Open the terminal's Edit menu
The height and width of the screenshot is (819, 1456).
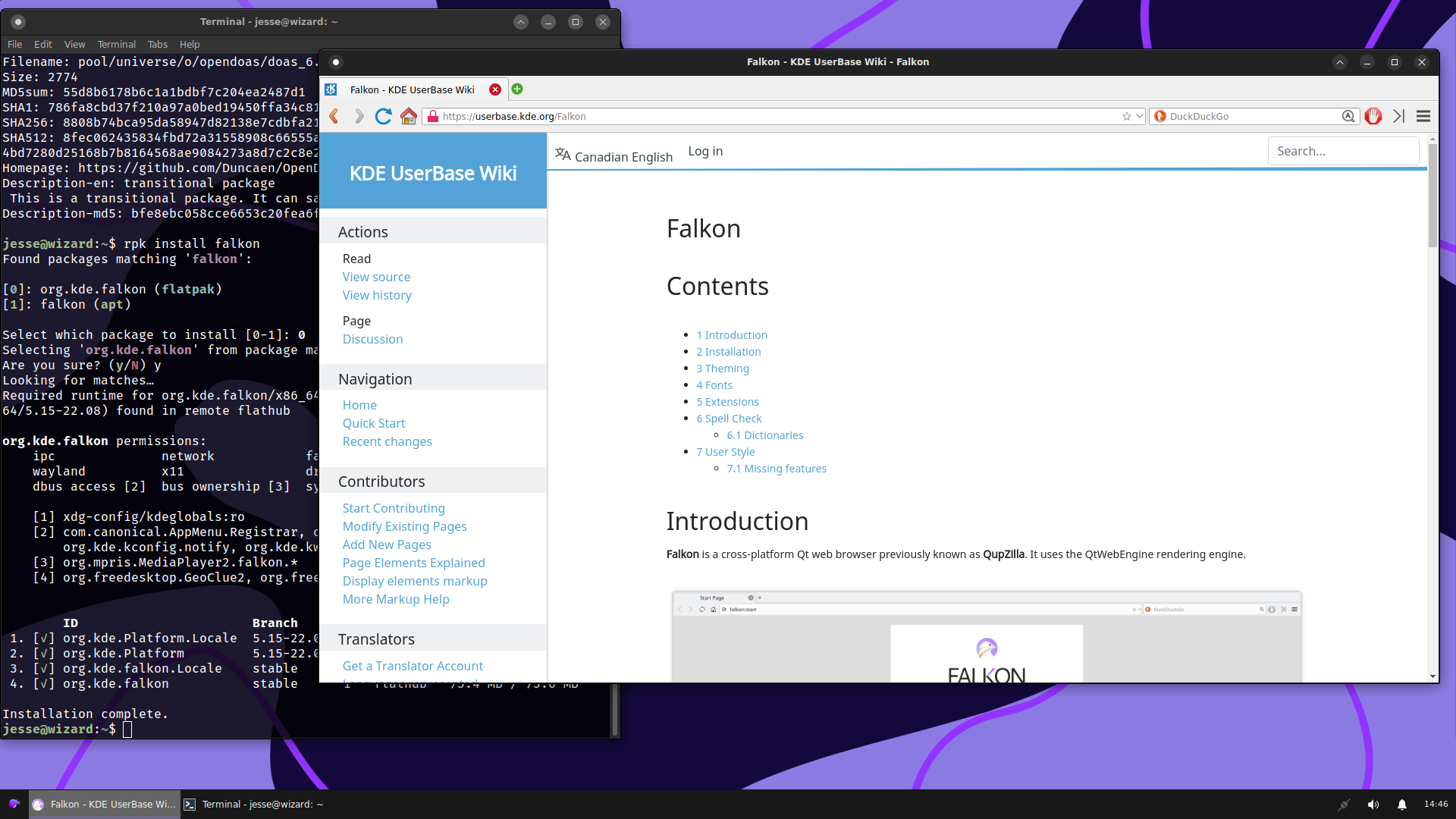pyautogui.click(x=43, y=45)
